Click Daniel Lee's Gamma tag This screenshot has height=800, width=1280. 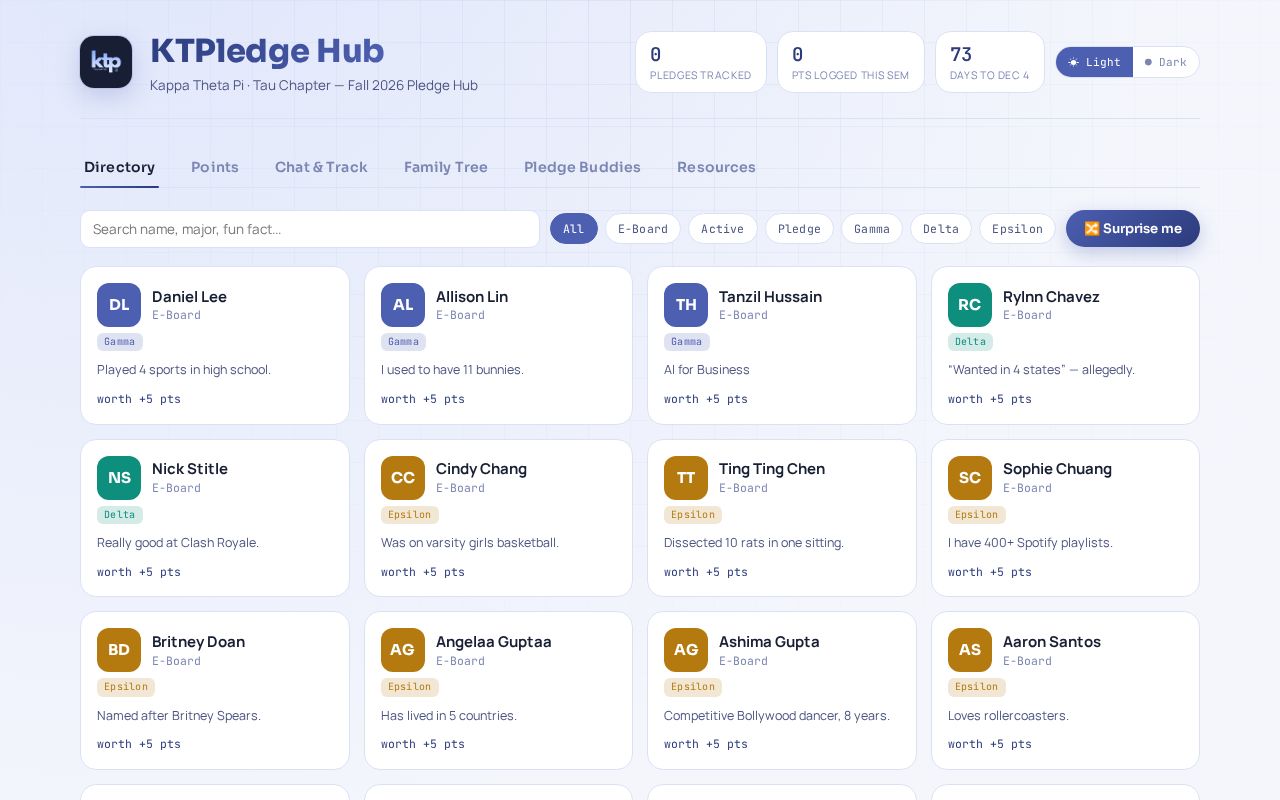120,342
